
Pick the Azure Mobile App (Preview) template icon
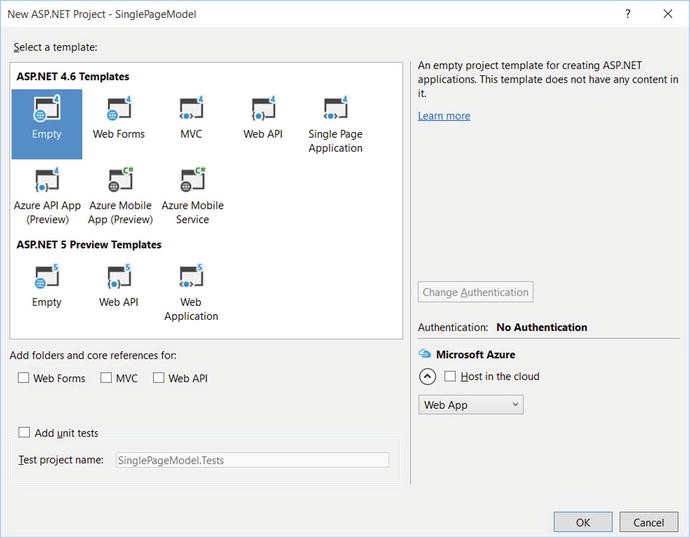point(120,180)
